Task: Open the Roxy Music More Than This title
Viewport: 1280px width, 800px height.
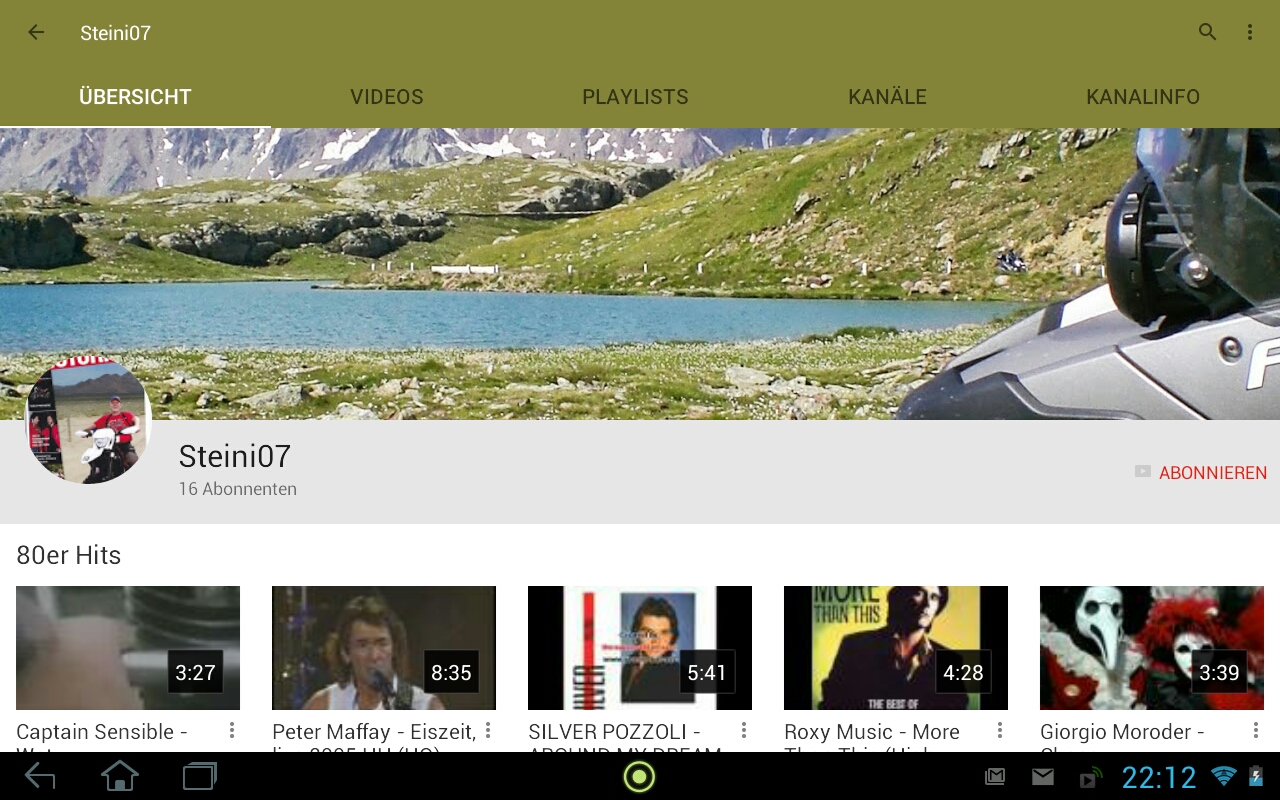Action: pyautogui.click(x=871, y=733)
